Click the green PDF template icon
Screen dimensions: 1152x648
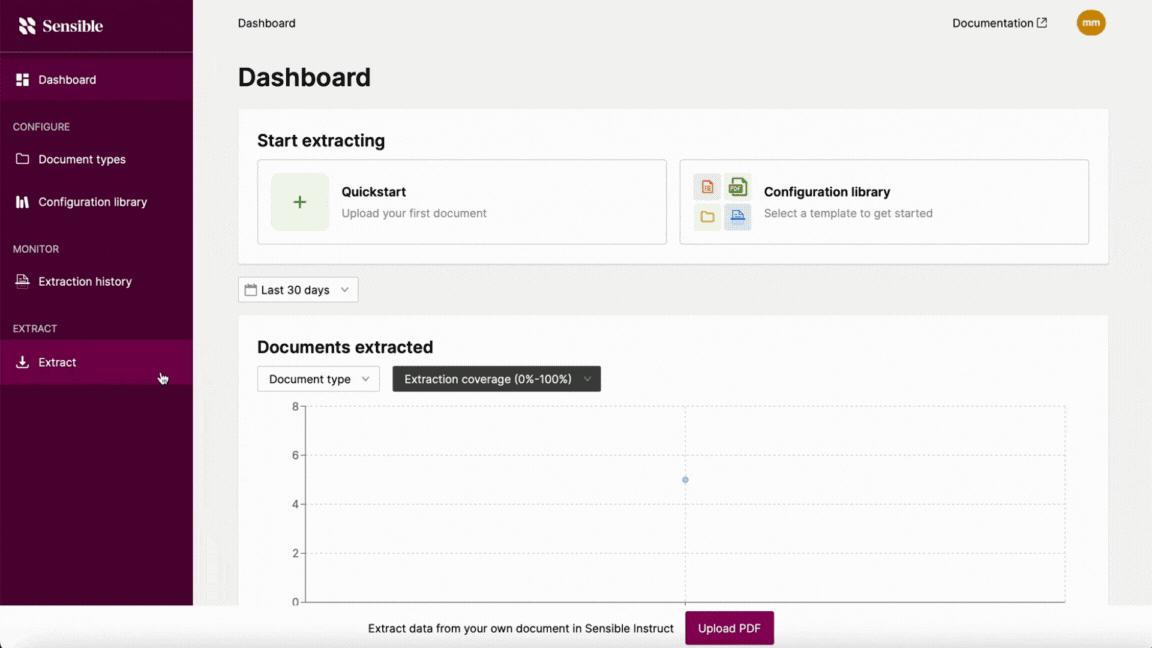click(x=737, y=187)
